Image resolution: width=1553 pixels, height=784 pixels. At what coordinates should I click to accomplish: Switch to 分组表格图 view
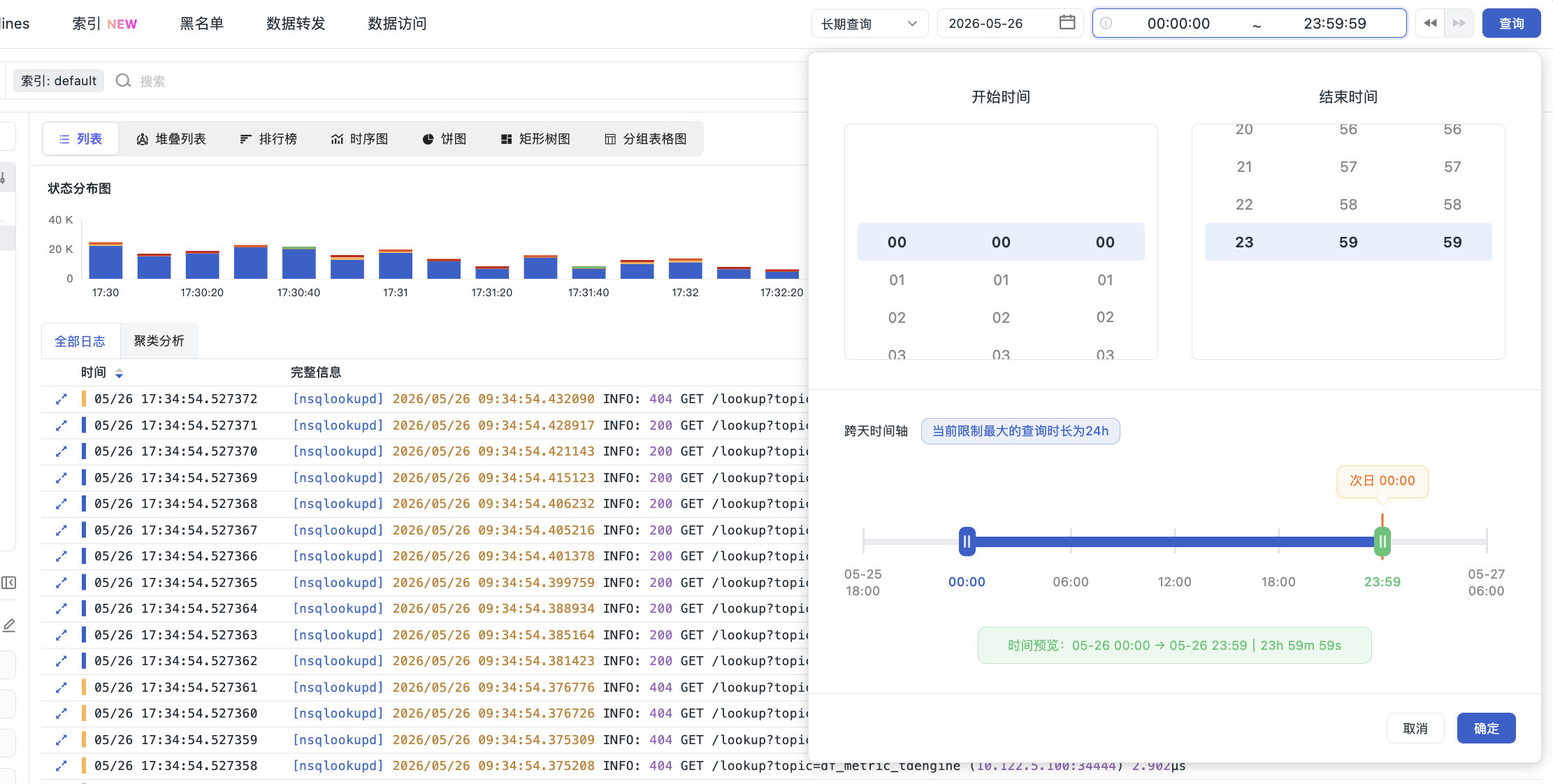tap(645, 139)
